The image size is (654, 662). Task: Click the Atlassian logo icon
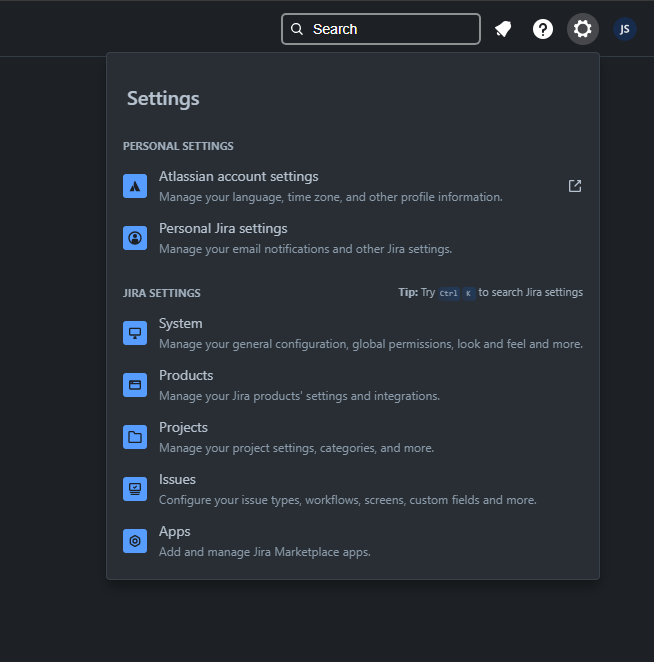pyautogui.click(x=135, y=186)
